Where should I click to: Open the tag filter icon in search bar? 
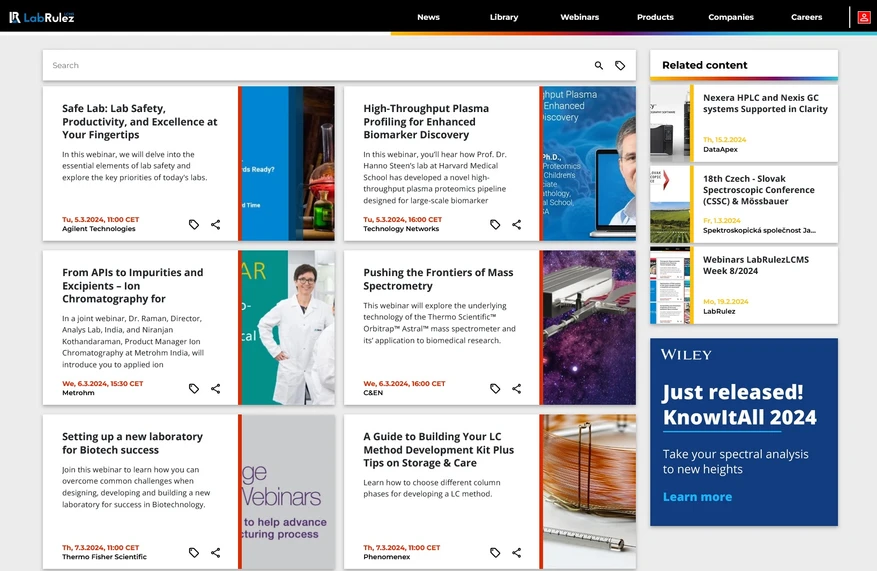(620, 65)
